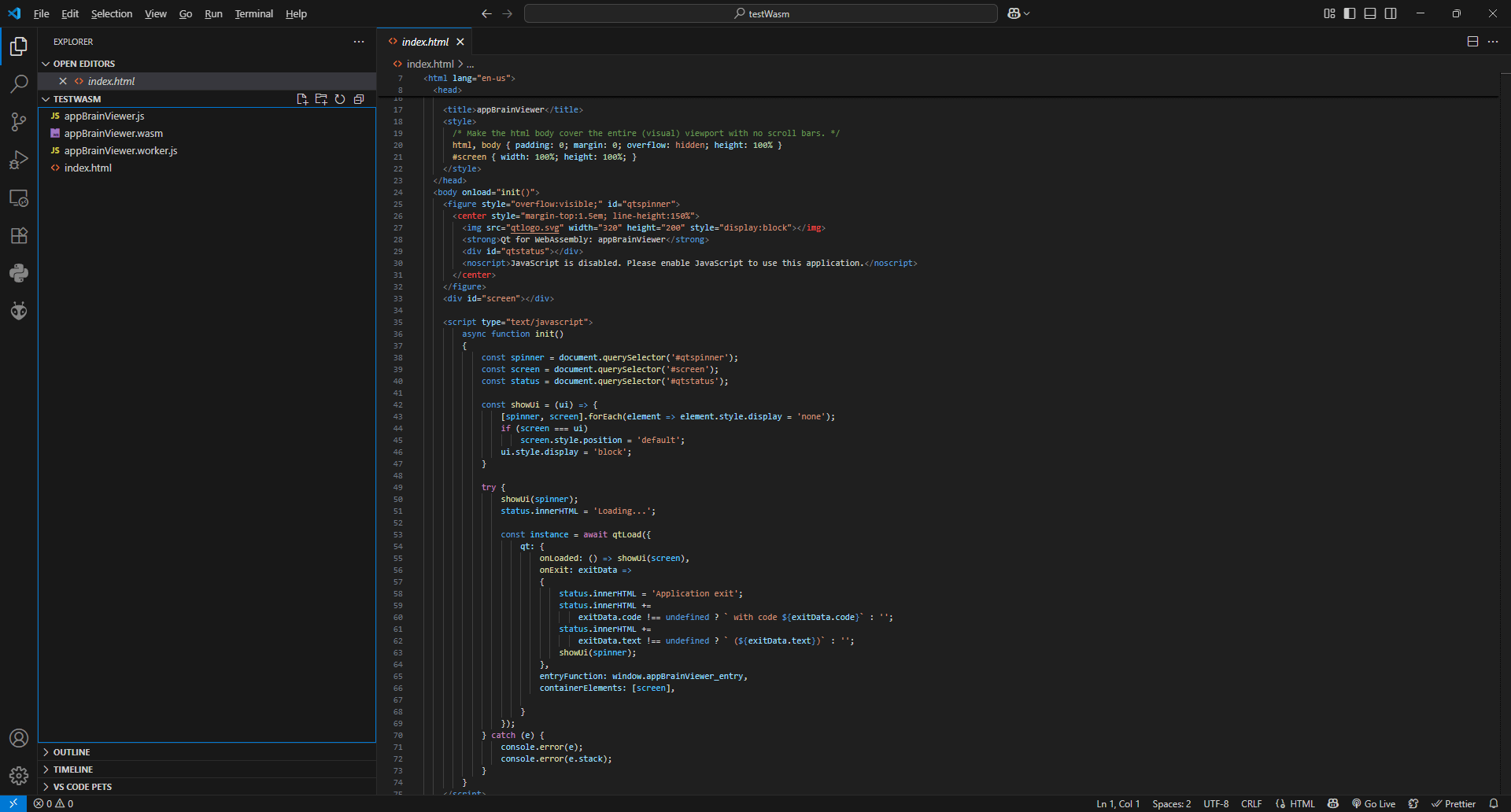Open the View menu
This screenshot has width=1511, height=812.
pos(156,13)
